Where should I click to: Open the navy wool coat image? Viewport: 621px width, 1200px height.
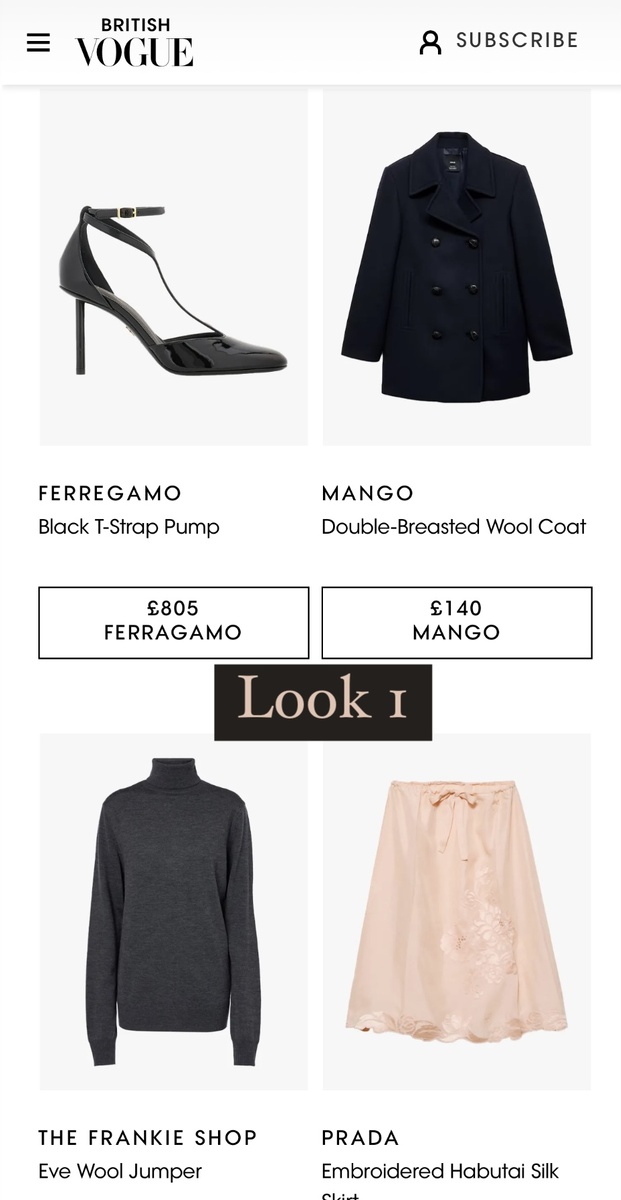click(457, 267)
